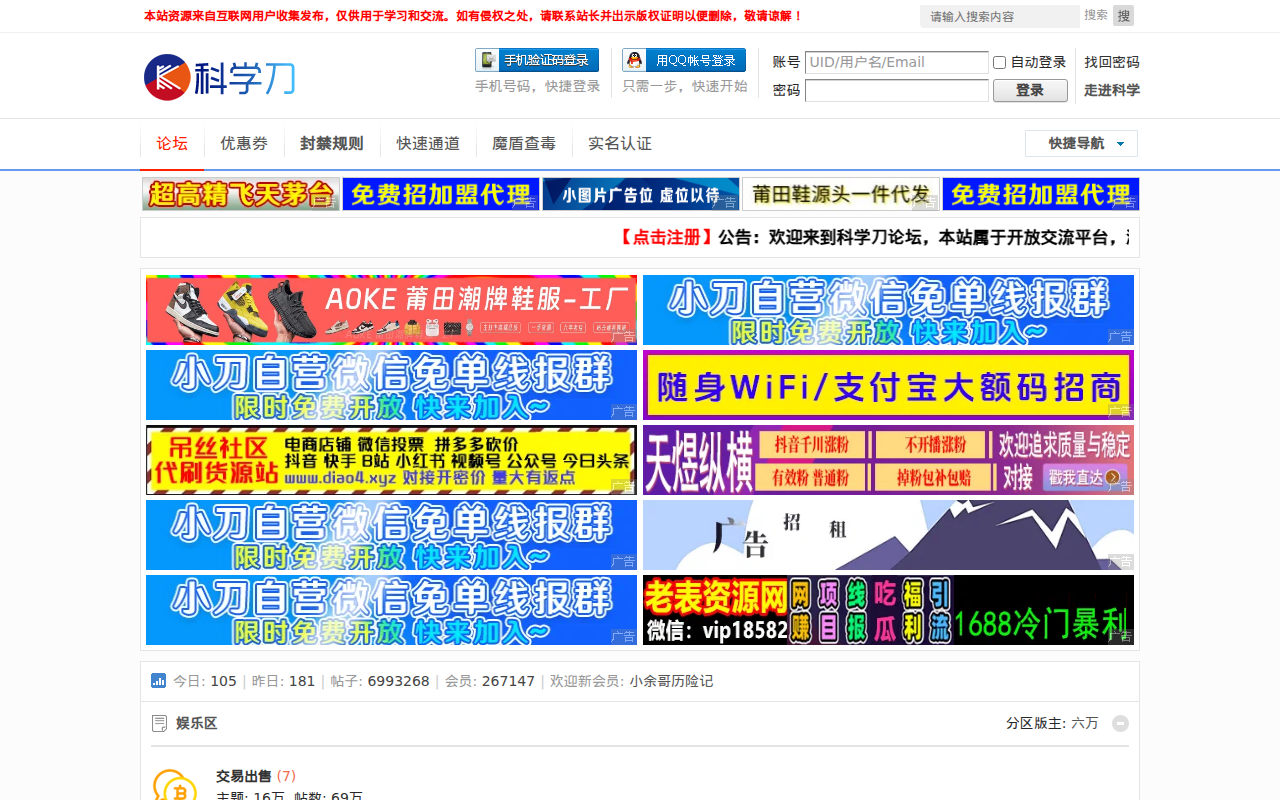Enable the 自动登录 checkbox
Screen dimensions: 1280x800
(x=999, y=62)
